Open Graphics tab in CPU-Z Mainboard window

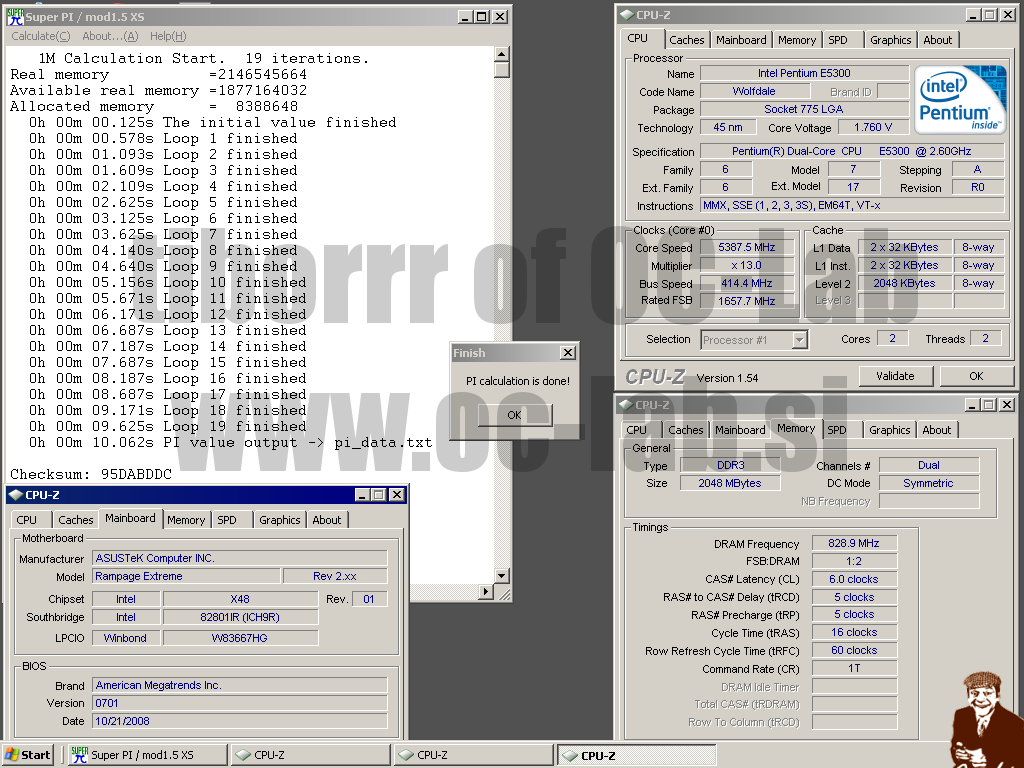[280, 520]
